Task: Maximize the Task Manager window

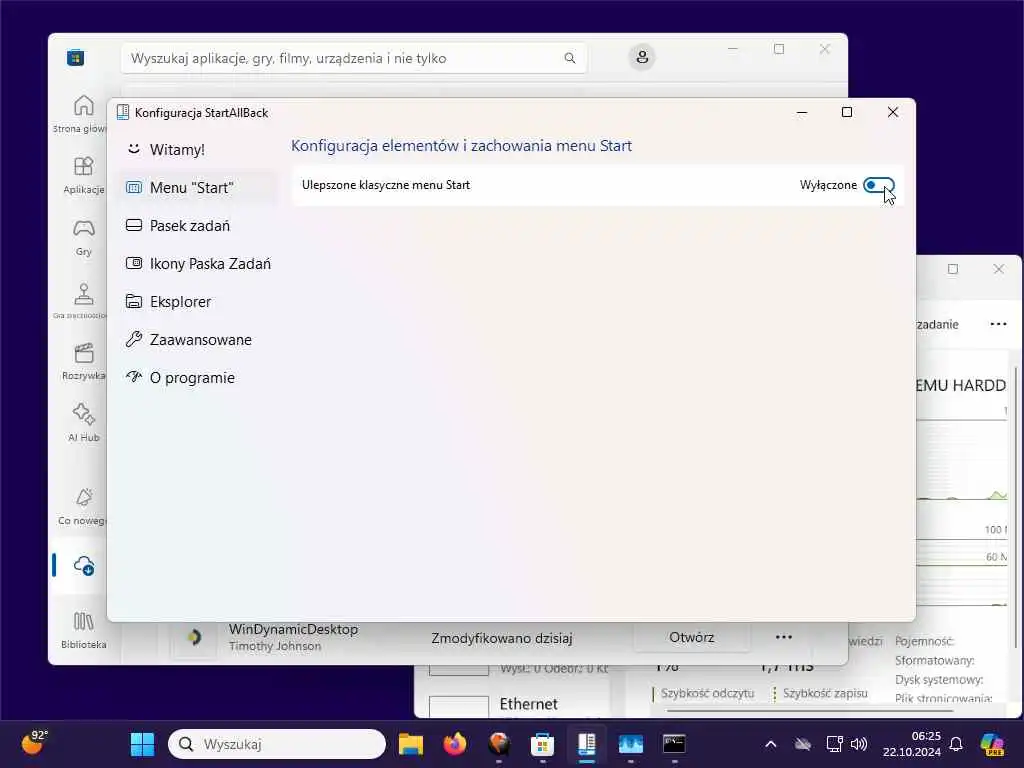Action: click(x=953, y=269)
